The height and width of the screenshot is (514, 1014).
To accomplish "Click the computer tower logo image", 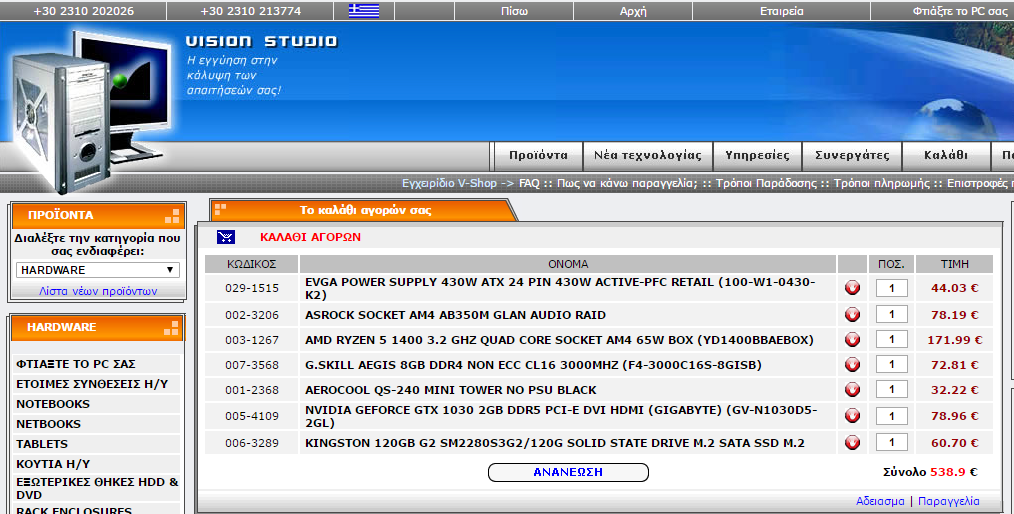I will coord(91,110).
